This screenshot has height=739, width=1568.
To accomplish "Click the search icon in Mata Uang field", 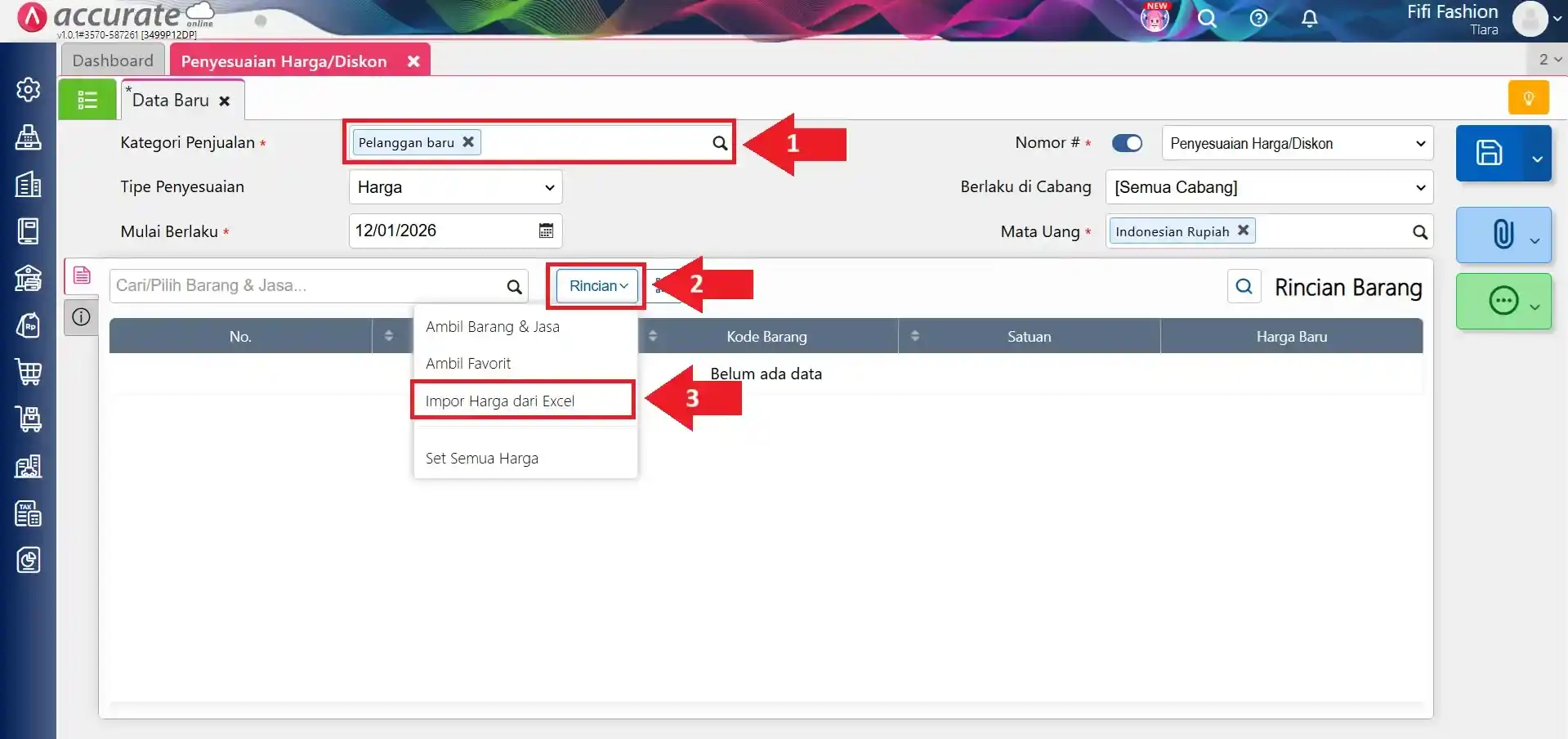I will tap(1420, 232).
